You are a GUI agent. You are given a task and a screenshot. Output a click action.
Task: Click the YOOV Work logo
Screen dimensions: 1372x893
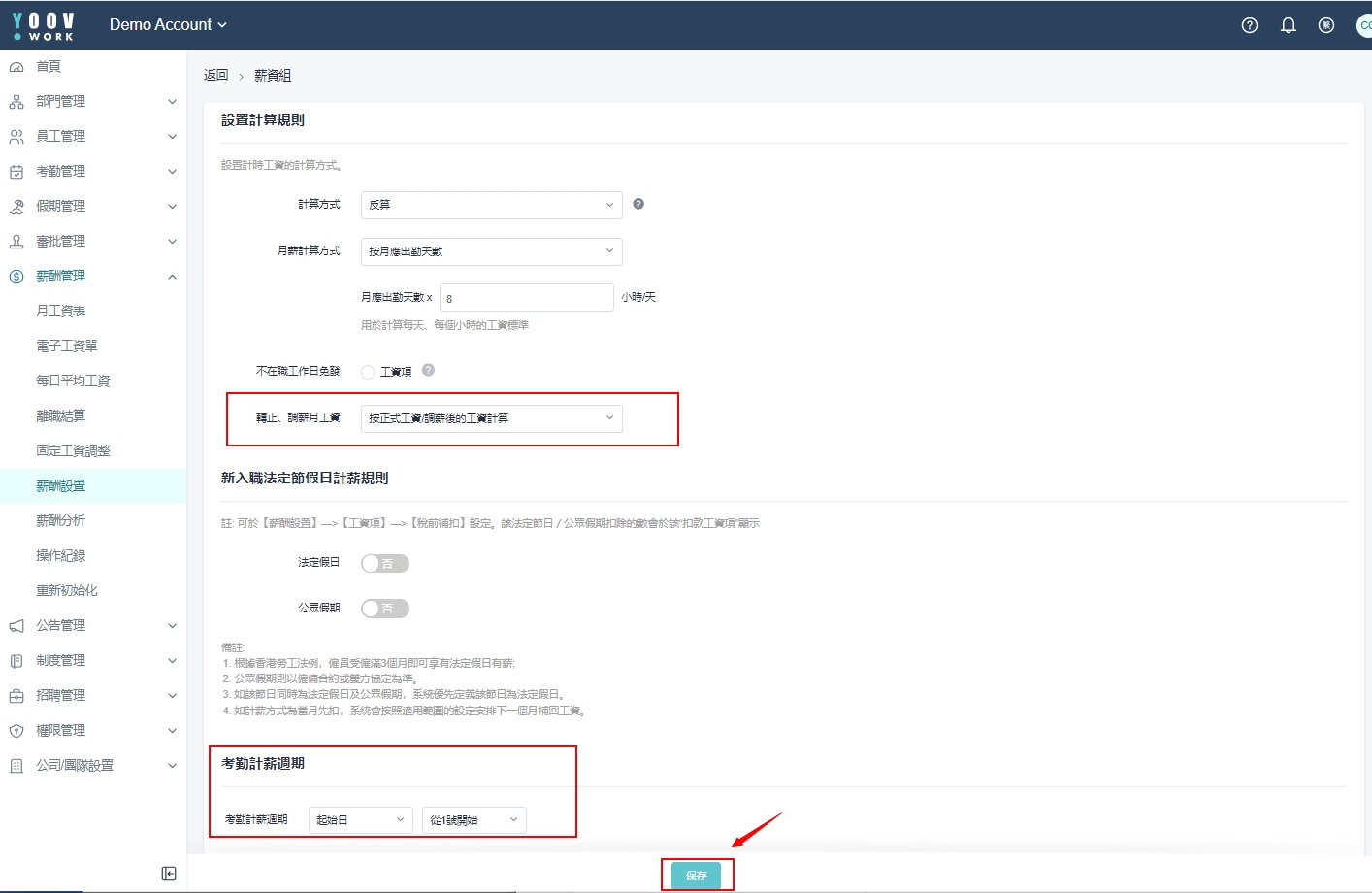click(x=44, y=25)
